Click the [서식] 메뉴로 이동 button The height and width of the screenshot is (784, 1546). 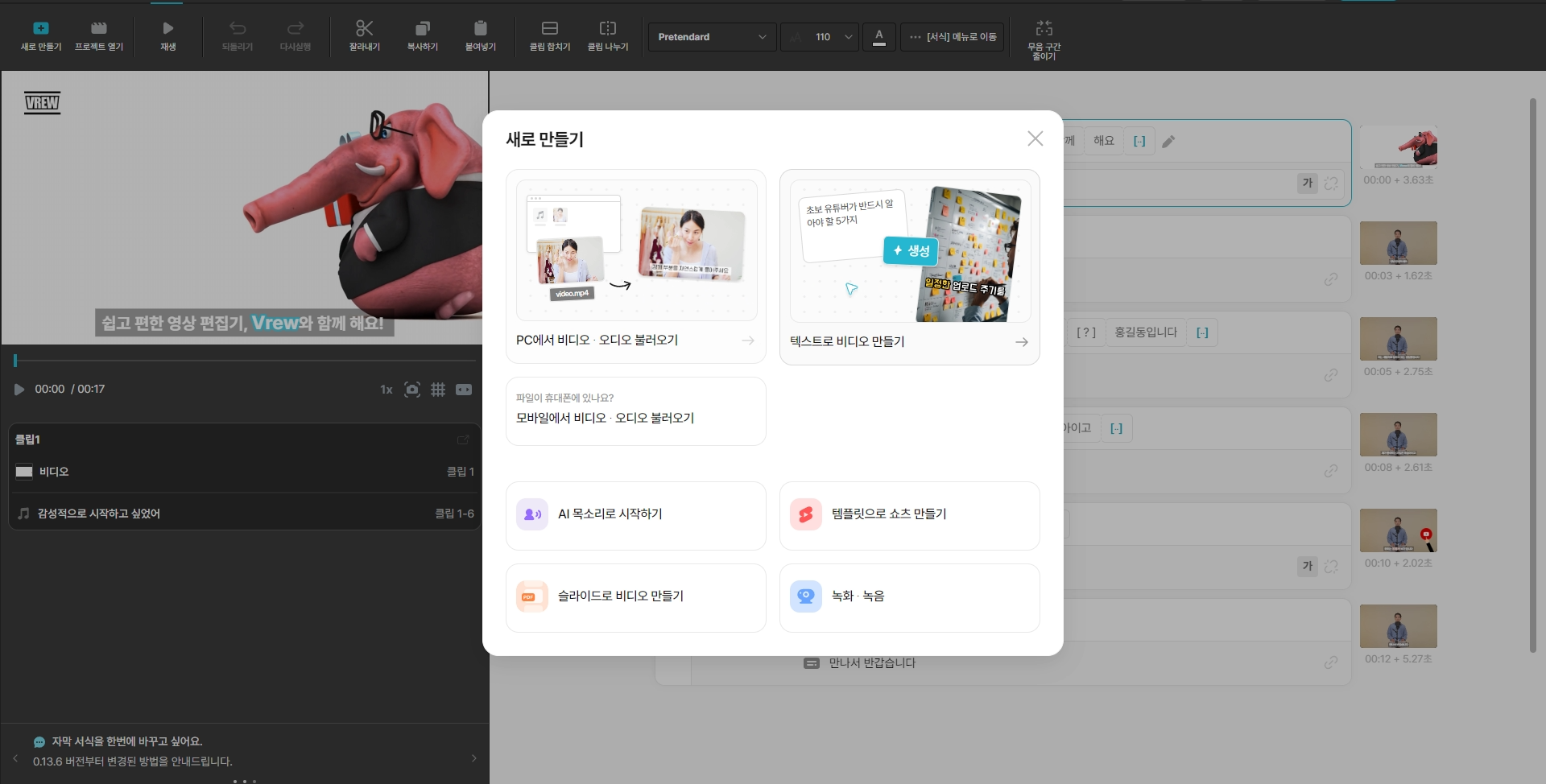(x=953, y=37)
